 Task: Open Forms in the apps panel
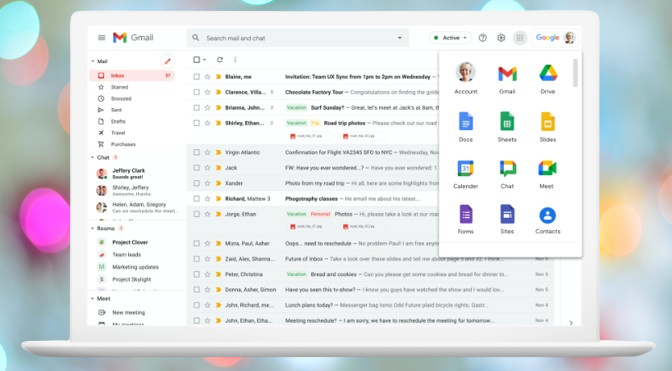466,219
